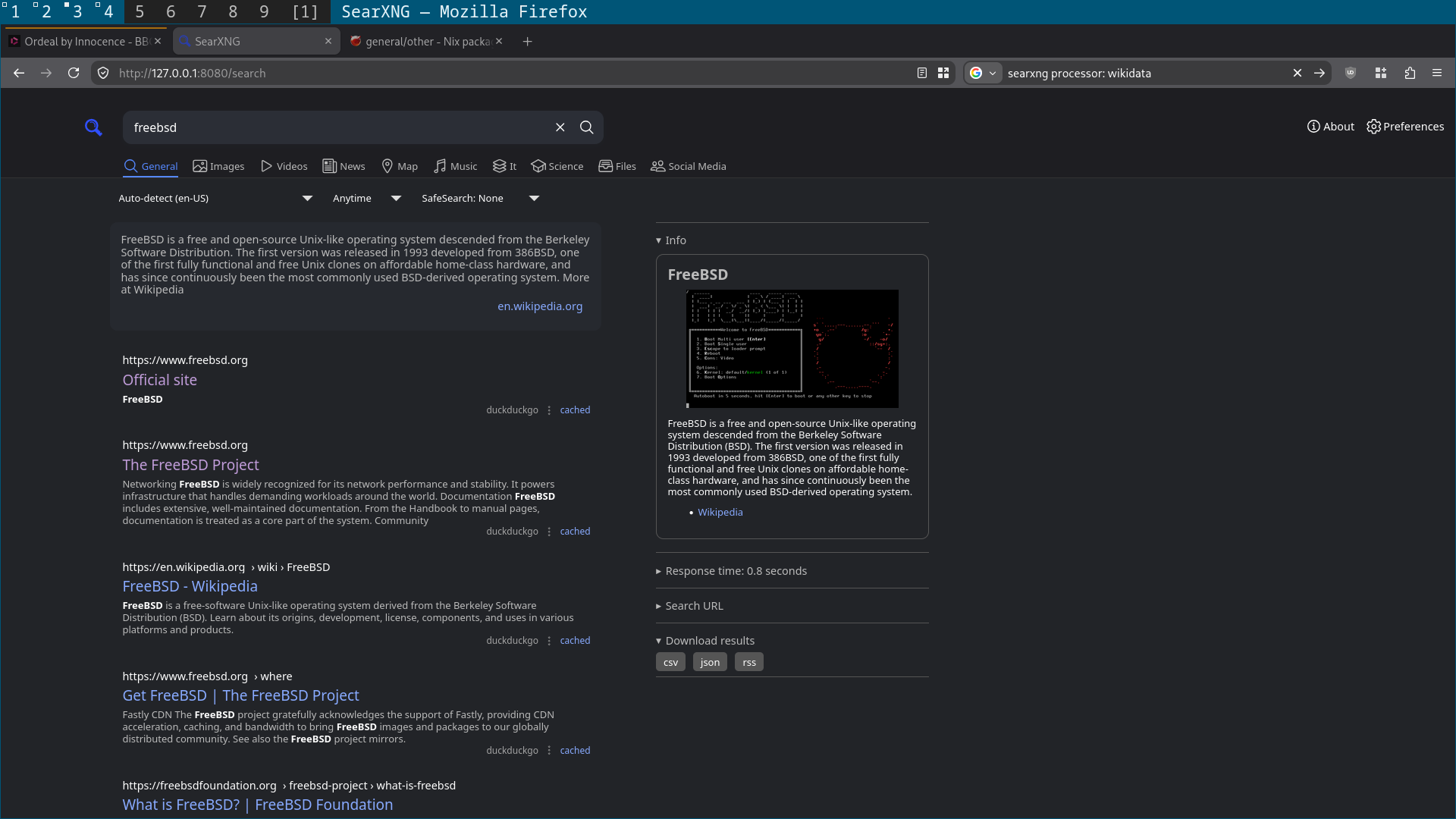Image resolution: width=1456 pixels, height=819 pixels.
Task: Switch to Videos search category
Action: [284, 166]
